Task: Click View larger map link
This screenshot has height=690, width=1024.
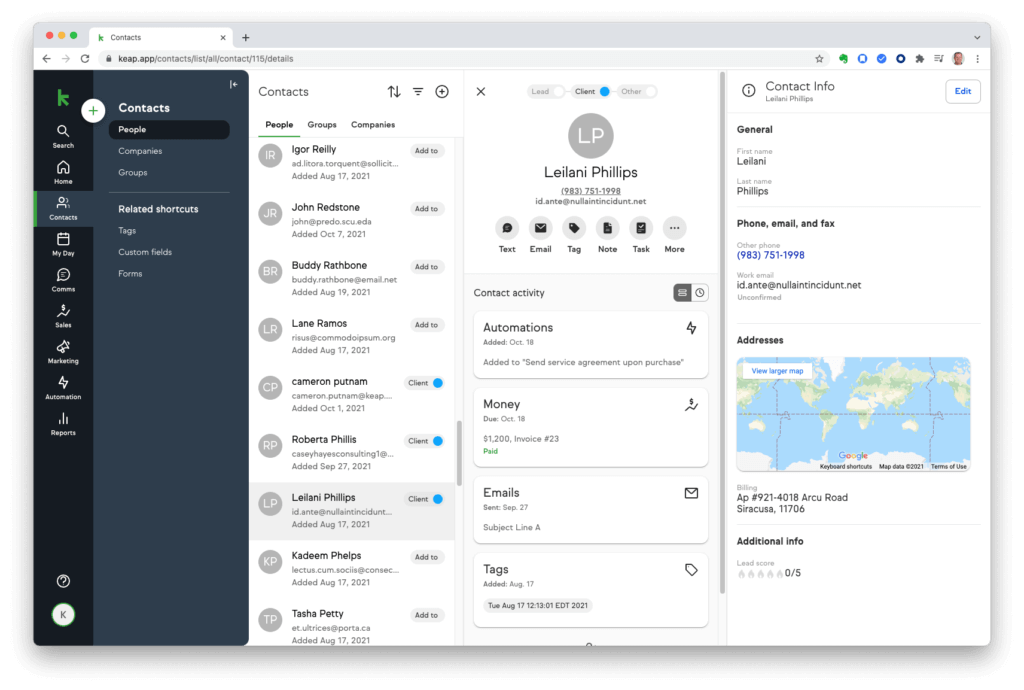Action: click(777, 371)
